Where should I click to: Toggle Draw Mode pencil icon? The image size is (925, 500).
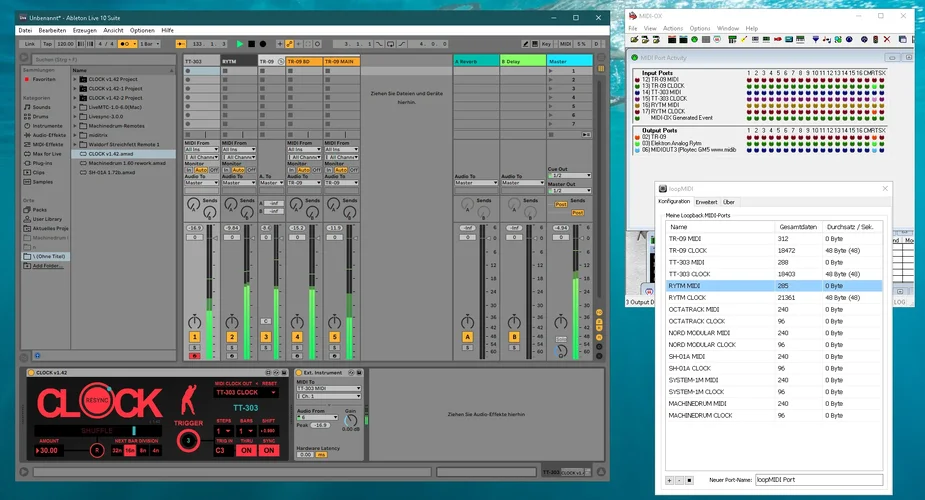[525, 44]
